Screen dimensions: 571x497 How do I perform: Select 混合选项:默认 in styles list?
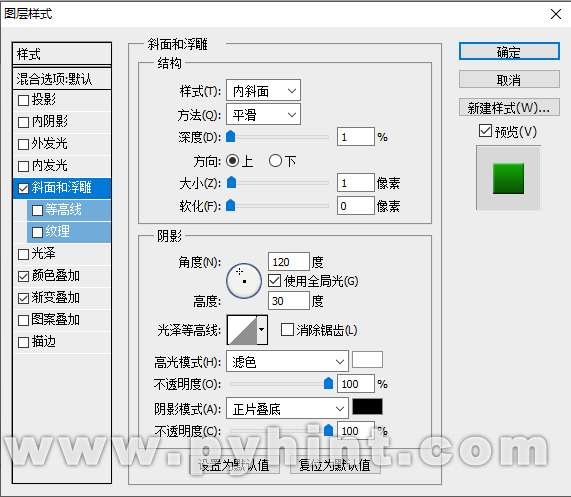point(62,78)
